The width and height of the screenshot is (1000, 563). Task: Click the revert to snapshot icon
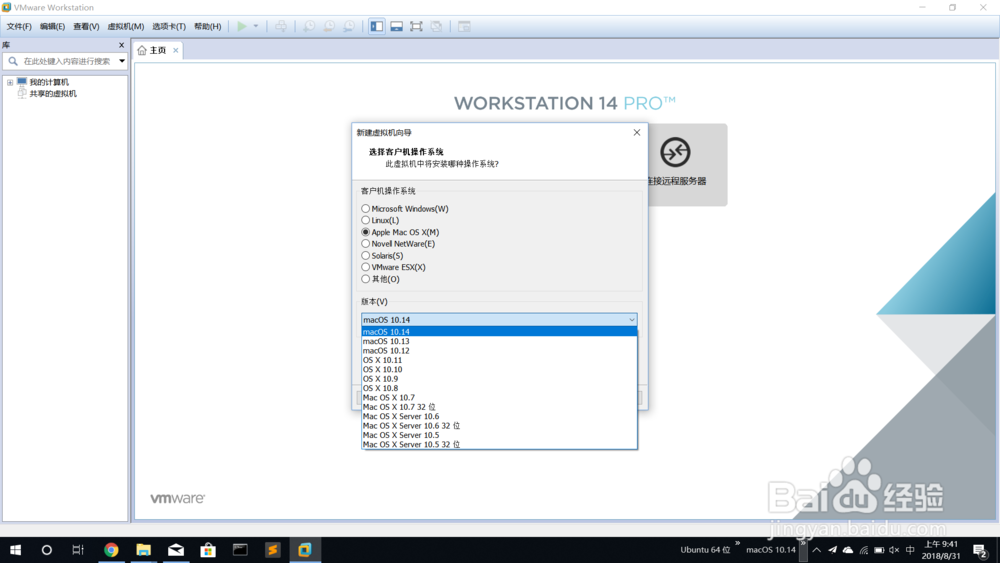pos(329,26)
